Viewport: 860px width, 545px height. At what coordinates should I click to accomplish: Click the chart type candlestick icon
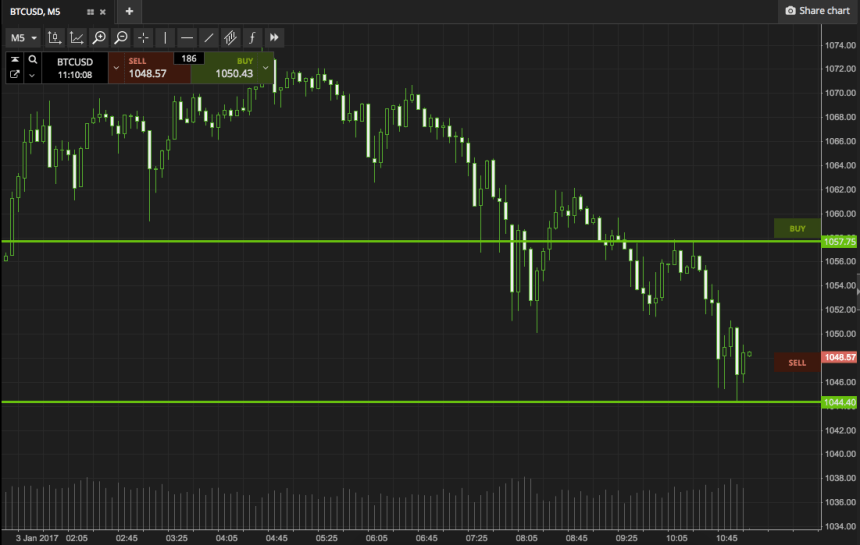(55, 38)
